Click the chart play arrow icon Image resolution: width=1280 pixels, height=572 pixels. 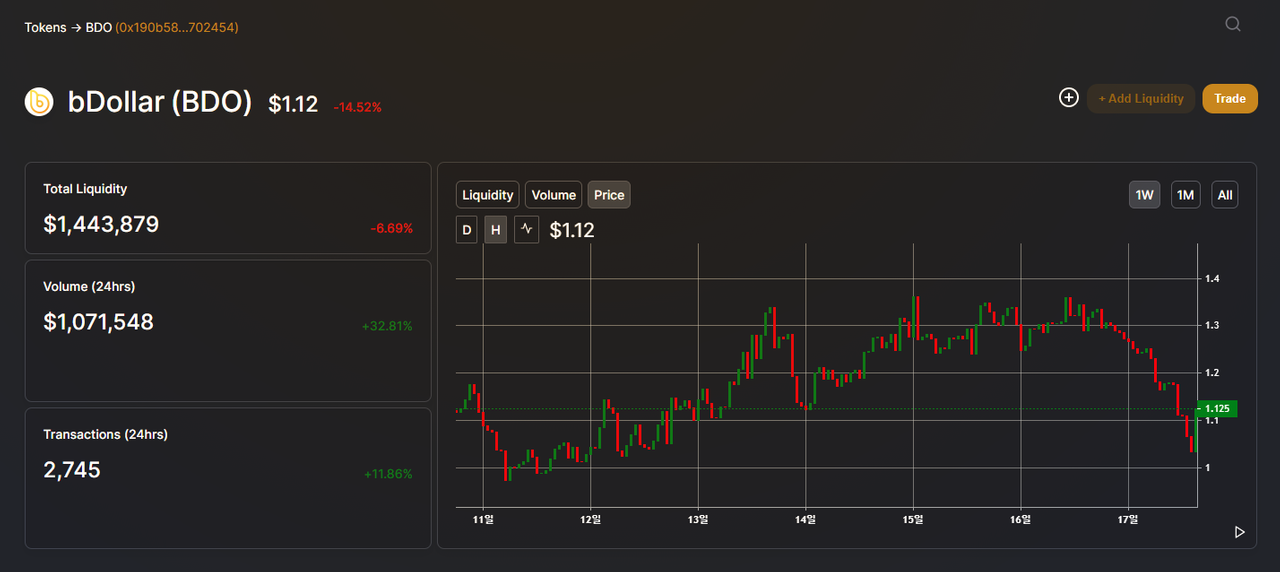click(x=1240, y=532)
